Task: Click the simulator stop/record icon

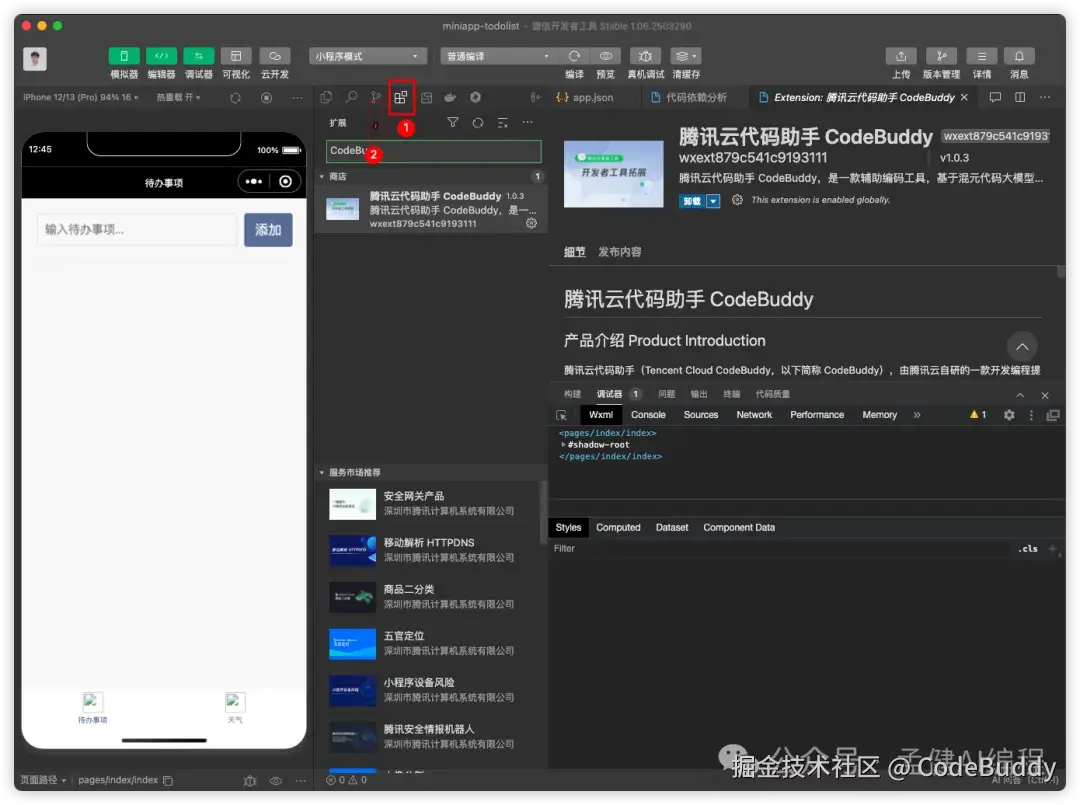Action: 267,98
